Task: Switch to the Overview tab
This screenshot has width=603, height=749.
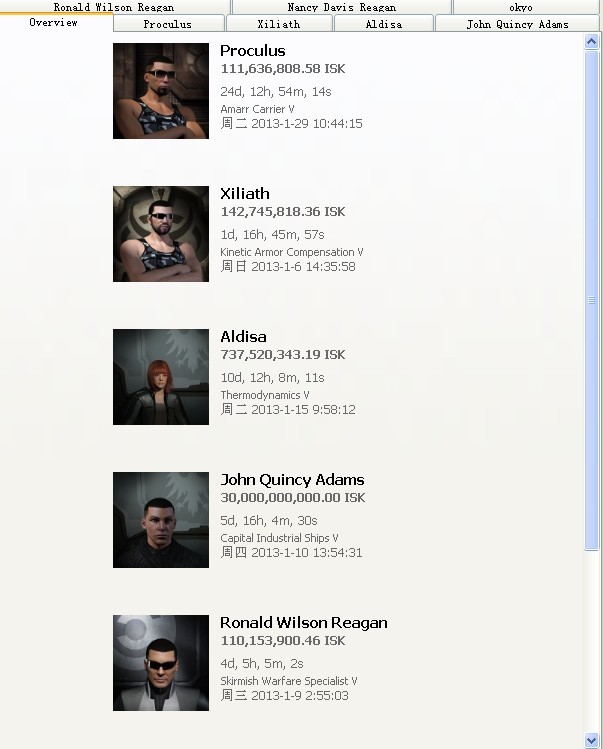Action: click(x=56, y=22)
